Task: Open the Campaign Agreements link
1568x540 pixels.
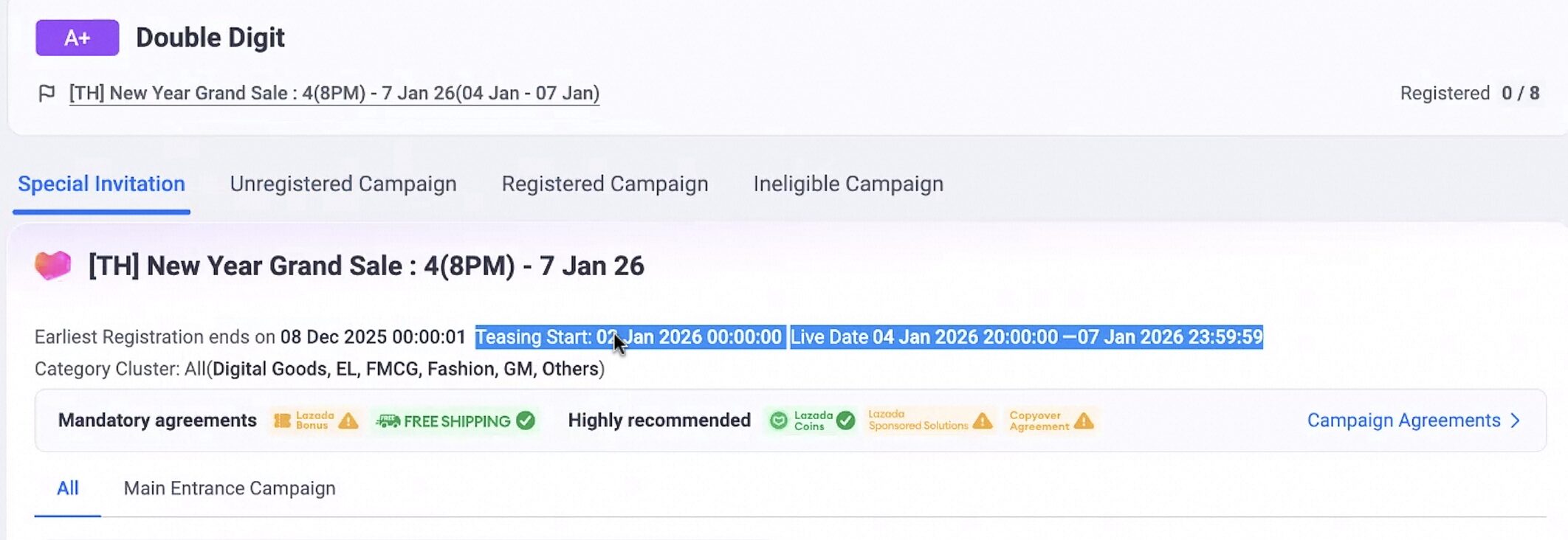Action: point(1403,420)
